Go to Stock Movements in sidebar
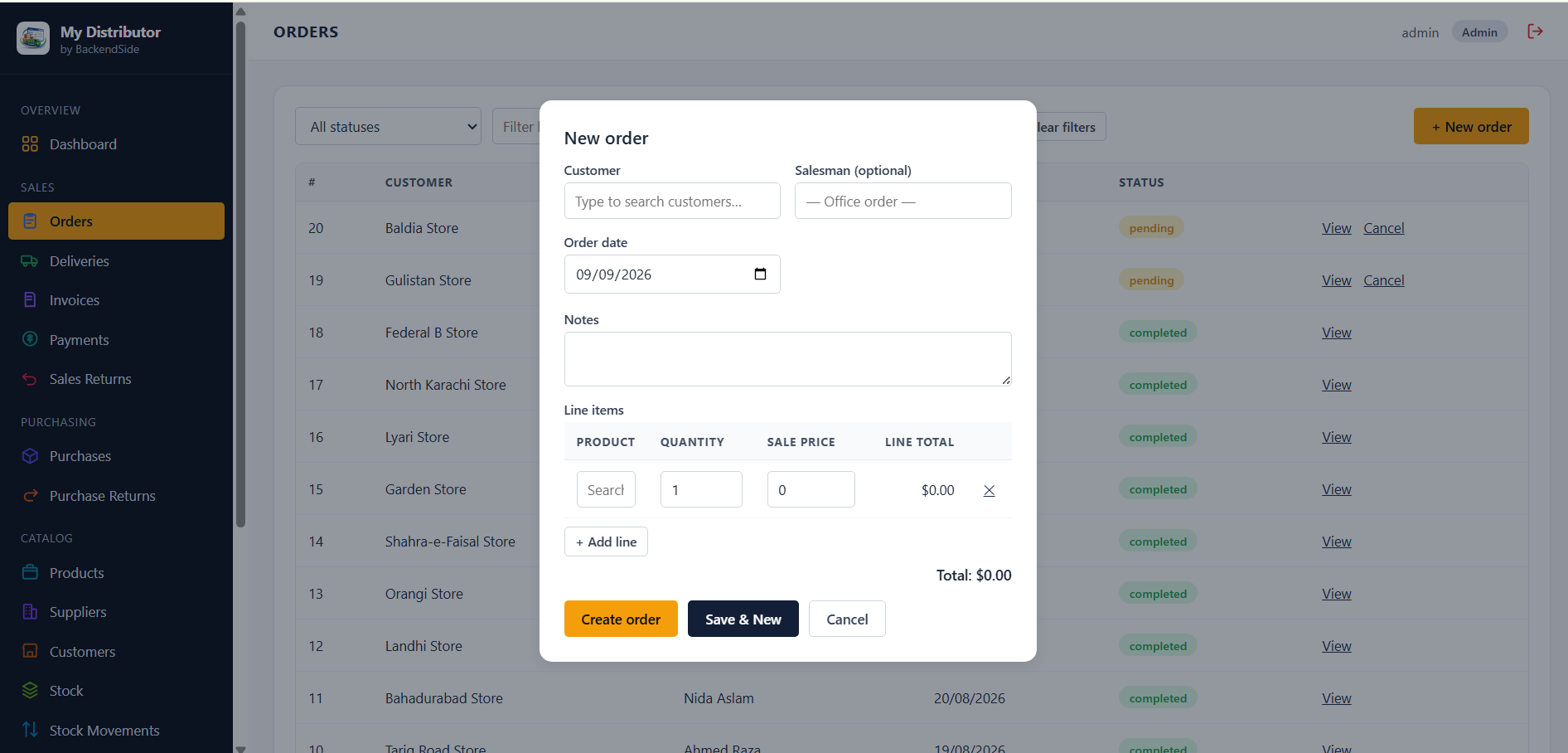 116,730
